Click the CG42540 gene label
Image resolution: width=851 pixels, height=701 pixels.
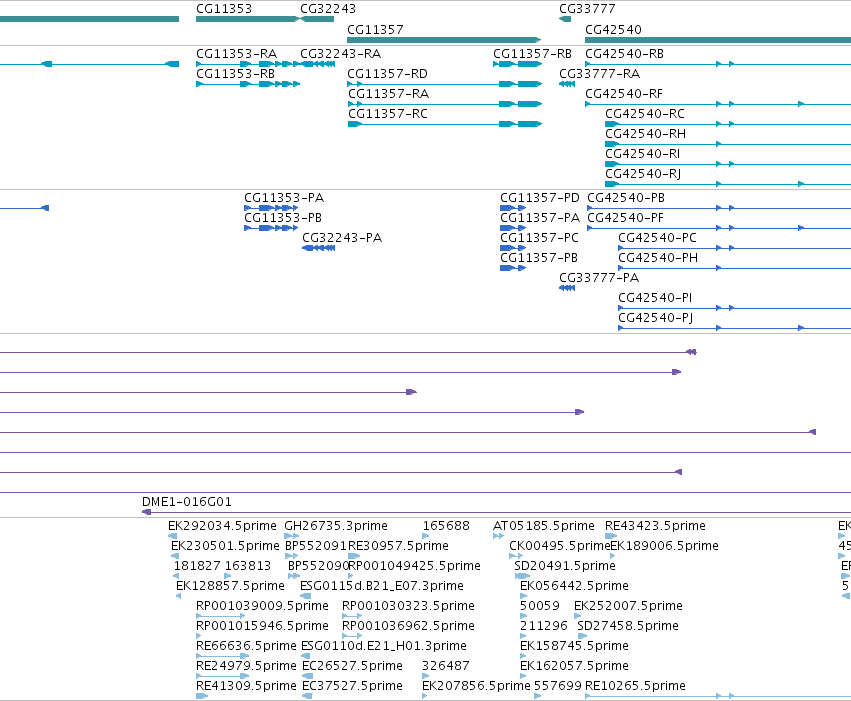tap(613, 30)
